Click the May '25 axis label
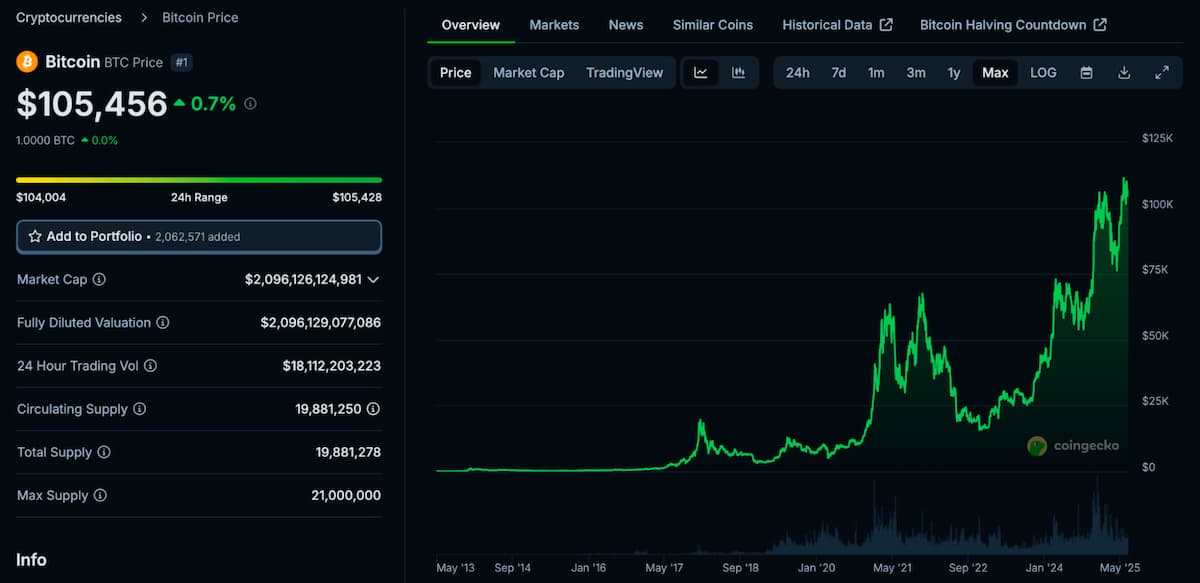The height and width of the screenshot is (583, 1200). tap(1118, 568)
